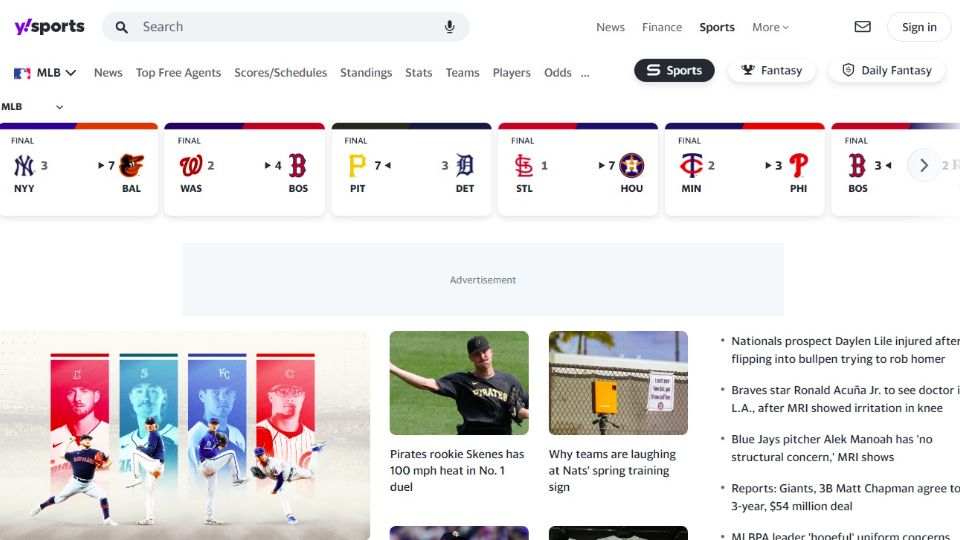The height and width of the screenshot is (540, 960).
Task: Expand the ellipsis overflow nav menu
Action: 585,73
